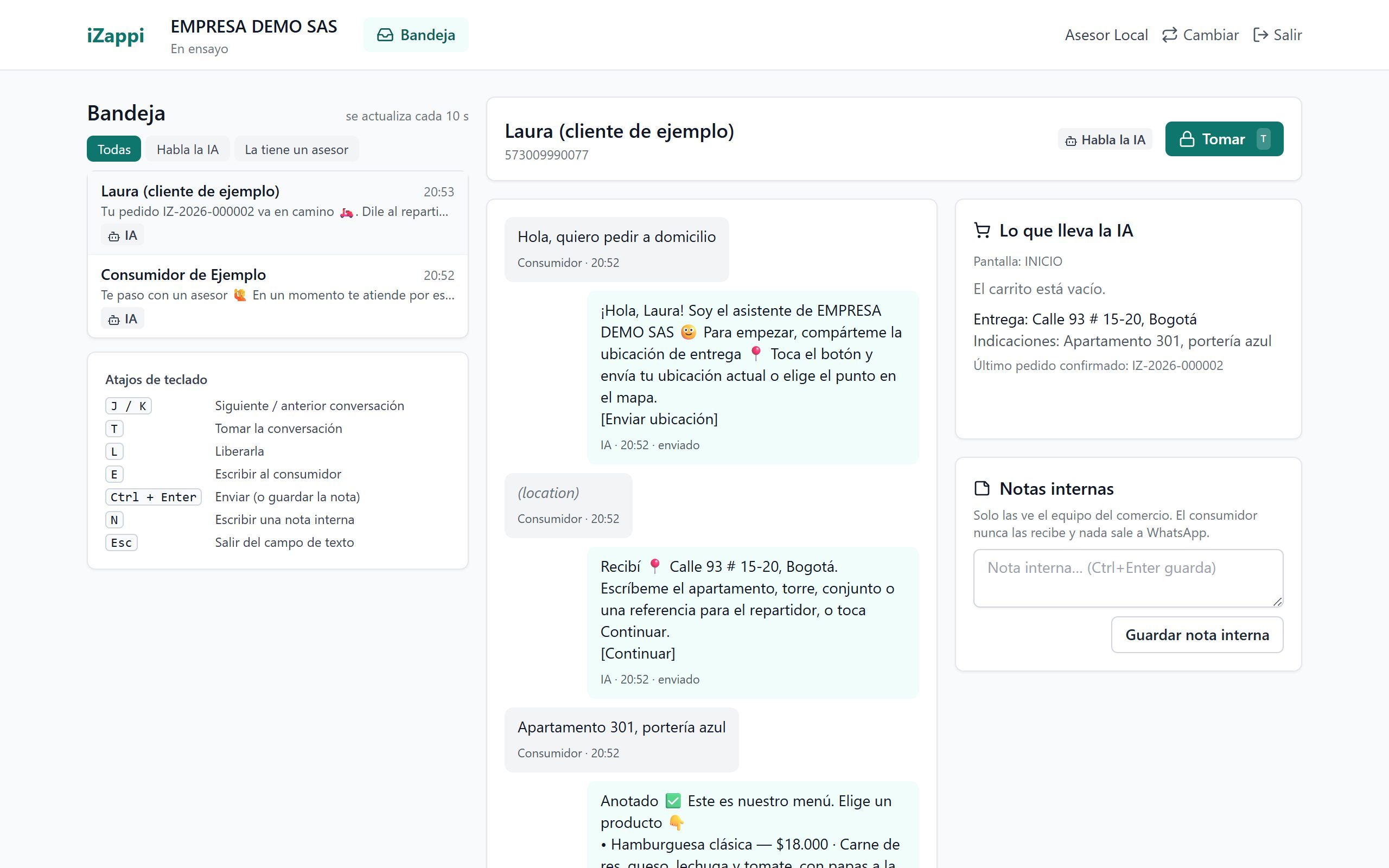Click the [Enviar ubicación] text in IA message
1389x868 pixels.
point(659,419)
